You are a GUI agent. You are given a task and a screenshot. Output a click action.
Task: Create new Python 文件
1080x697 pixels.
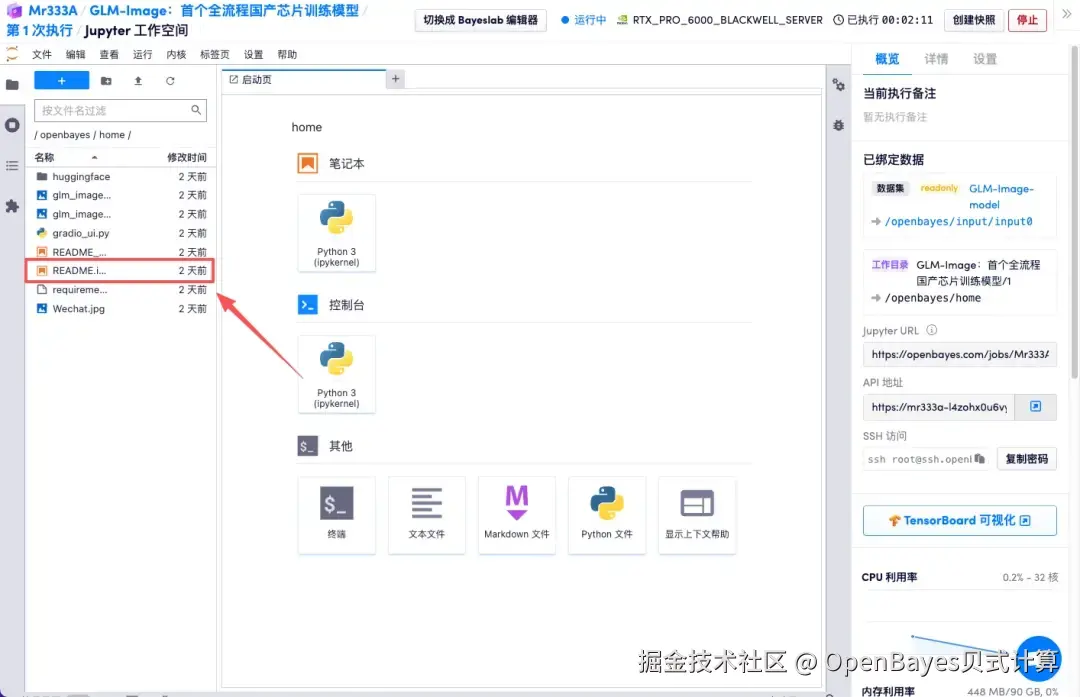(x=607, y=515)
